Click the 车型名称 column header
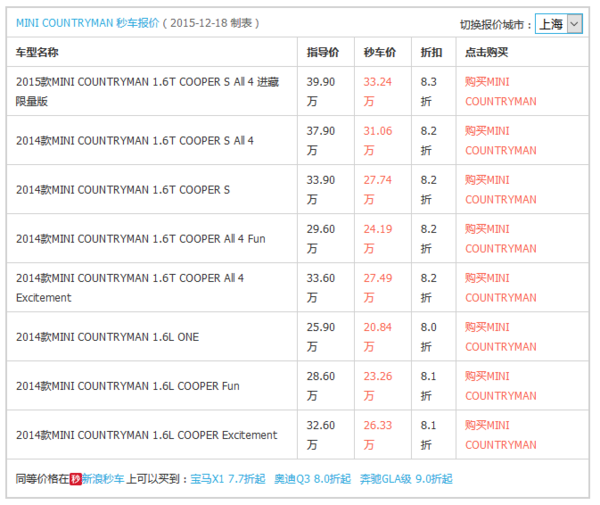Image resolution: width=600 pixels, height=505 pixels. pos(37,52)
